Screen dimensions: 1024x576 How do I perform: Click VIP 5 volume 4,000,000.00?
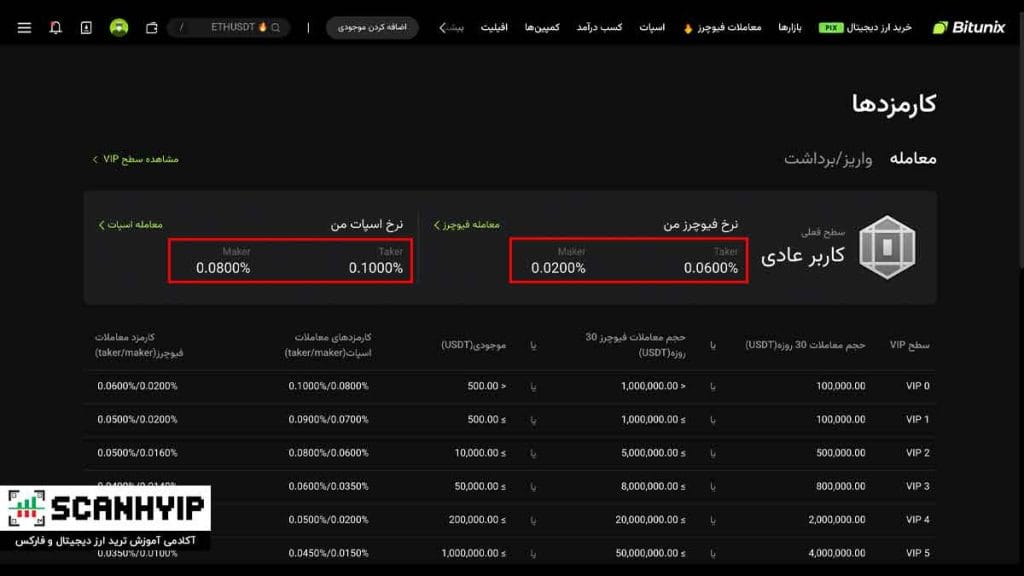pos(837,553)
